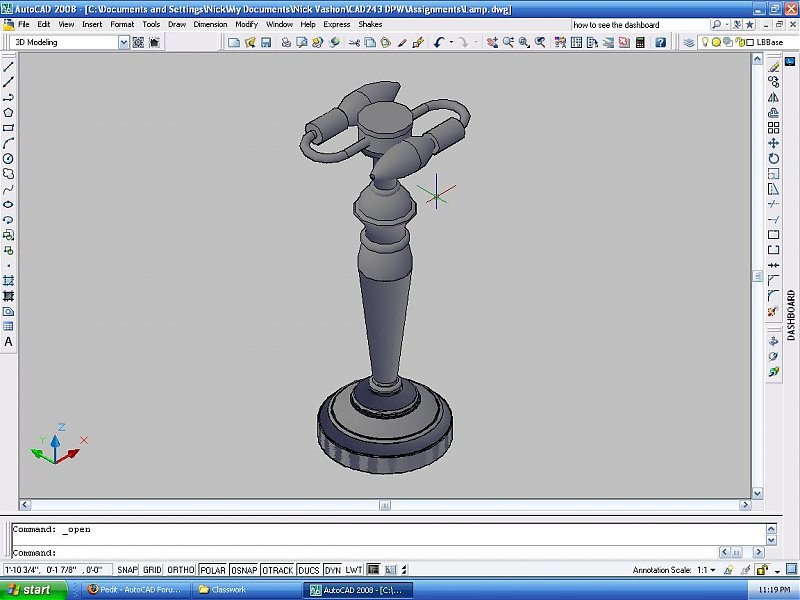Viewport: 800px width, 600px height.
Task: Open the File menu
Action: click(23, 24)
